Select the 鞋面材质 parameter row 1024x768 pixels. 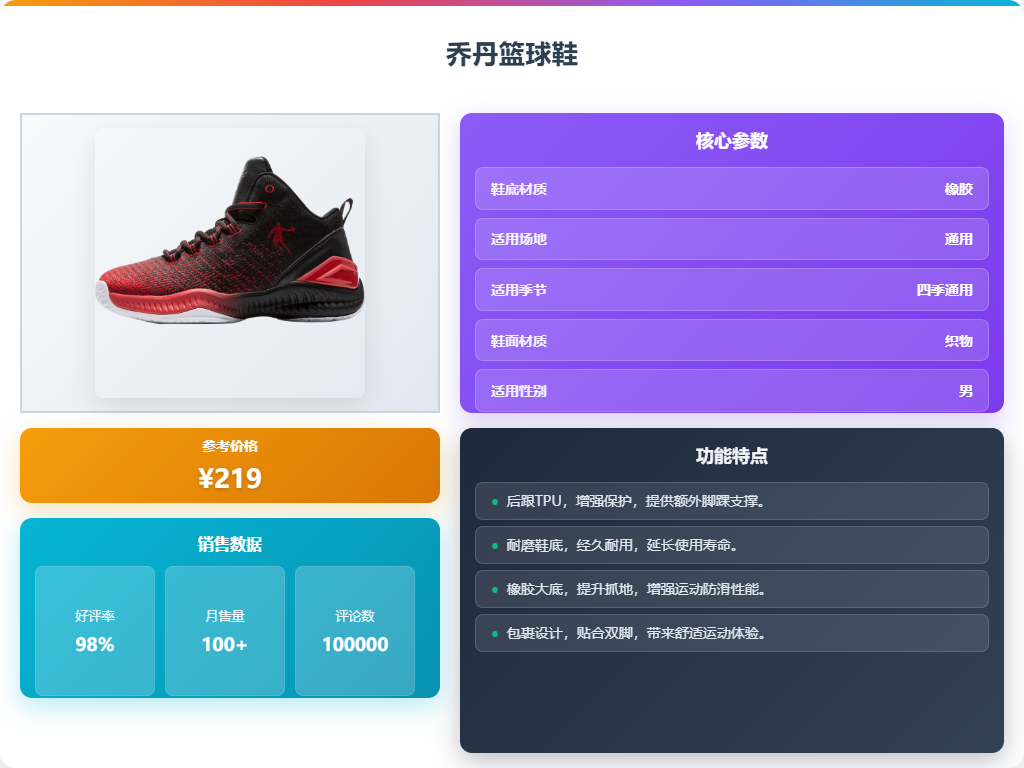click(731, 340)
